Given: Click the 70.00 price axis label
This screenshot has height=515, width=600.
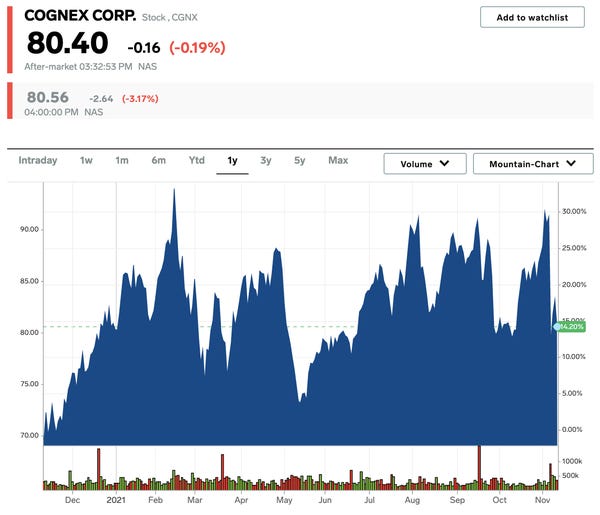Looking at the screenshot, I should pyautogui.click(x=29, y=435).
